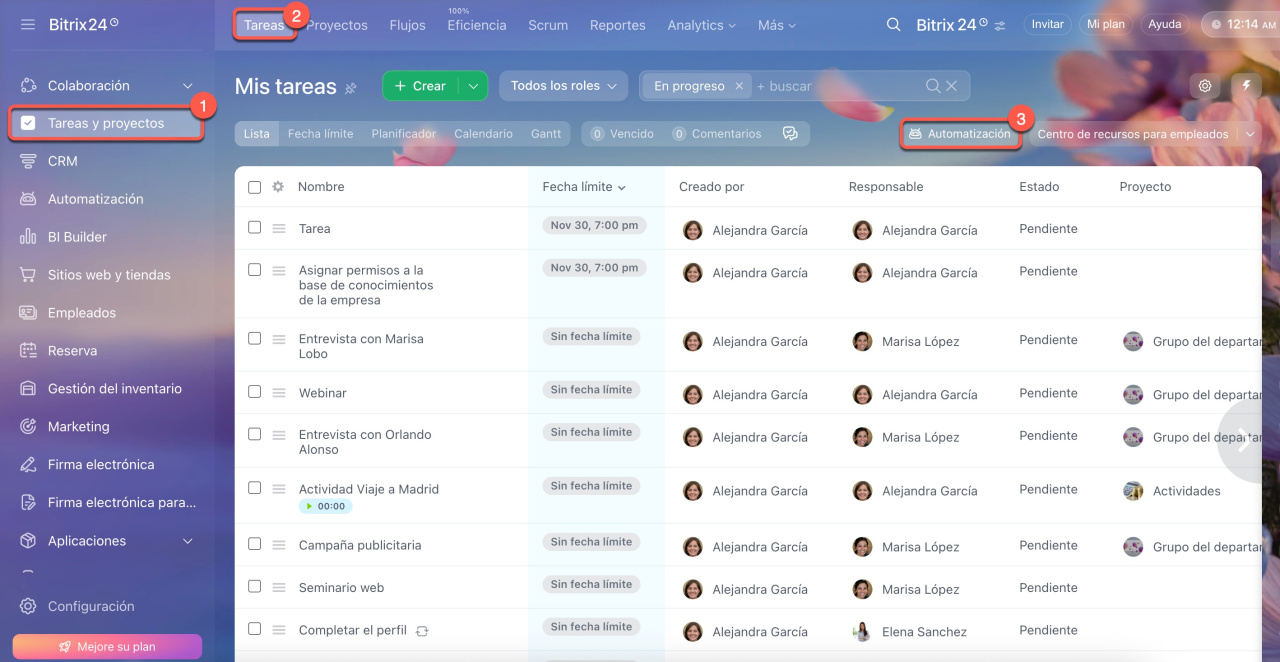This screenshot has width=1280, height=662.
Task: Click the Automatización button in the toolbar
Action: [960, 134]
